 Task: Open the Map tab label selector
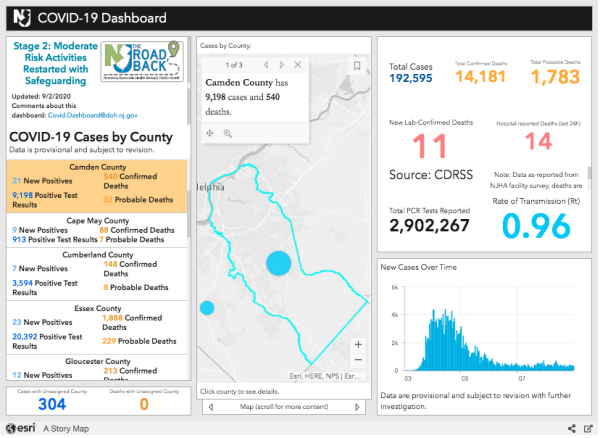pyautogui.click(x=285, y=407)
